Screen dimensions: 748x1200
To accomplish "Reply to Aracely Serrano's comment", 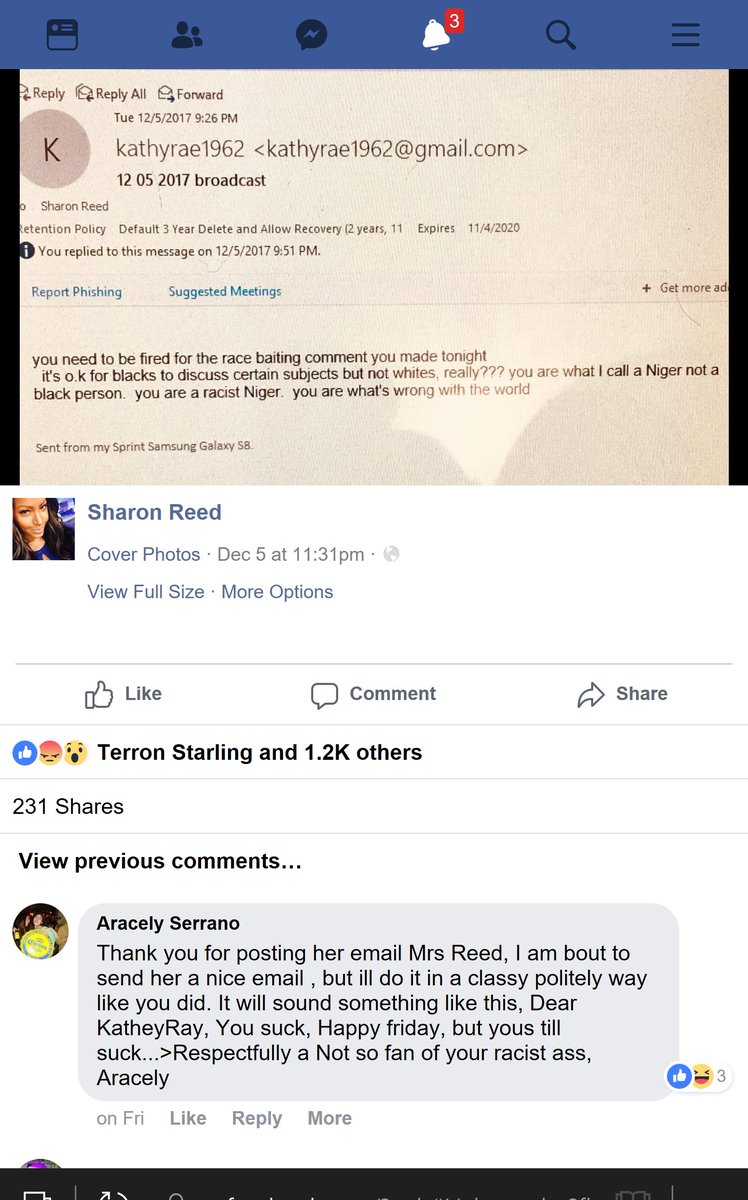I will coord(257,1118).
